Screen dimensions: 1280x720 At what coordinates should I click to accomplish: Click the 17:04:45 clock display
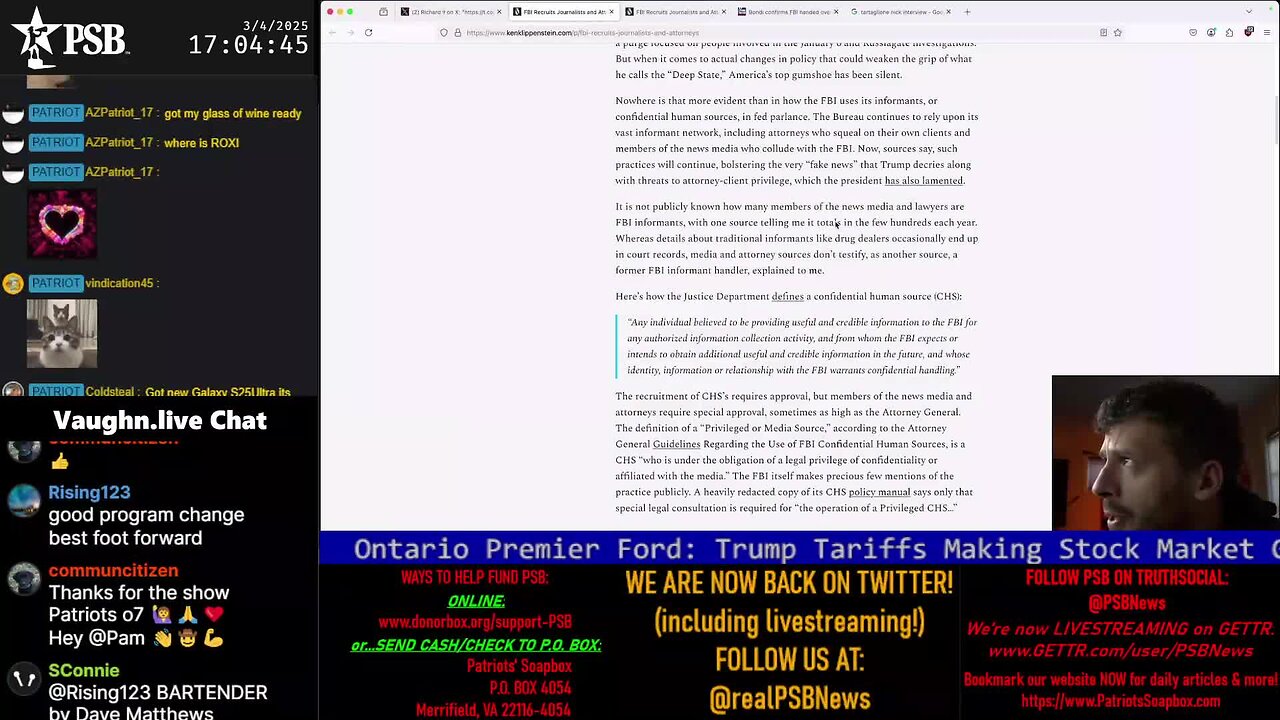pos(248,45)
